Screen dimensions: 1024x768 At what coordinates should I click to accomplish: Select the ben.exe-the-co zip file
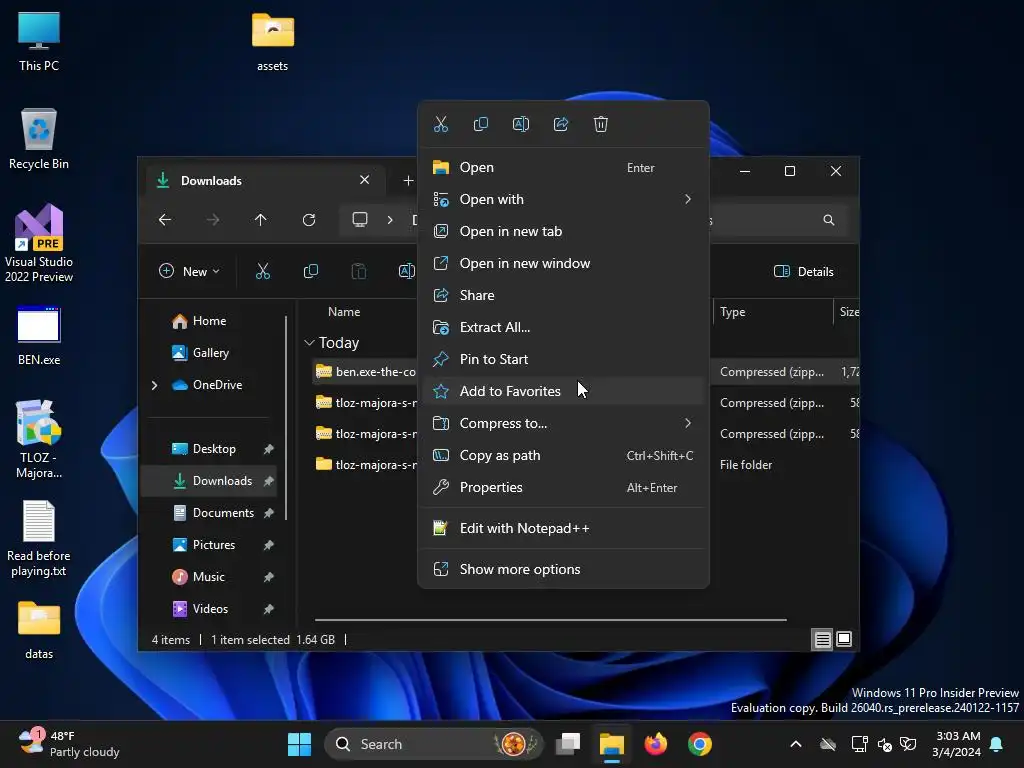click(x=366, y=372)
